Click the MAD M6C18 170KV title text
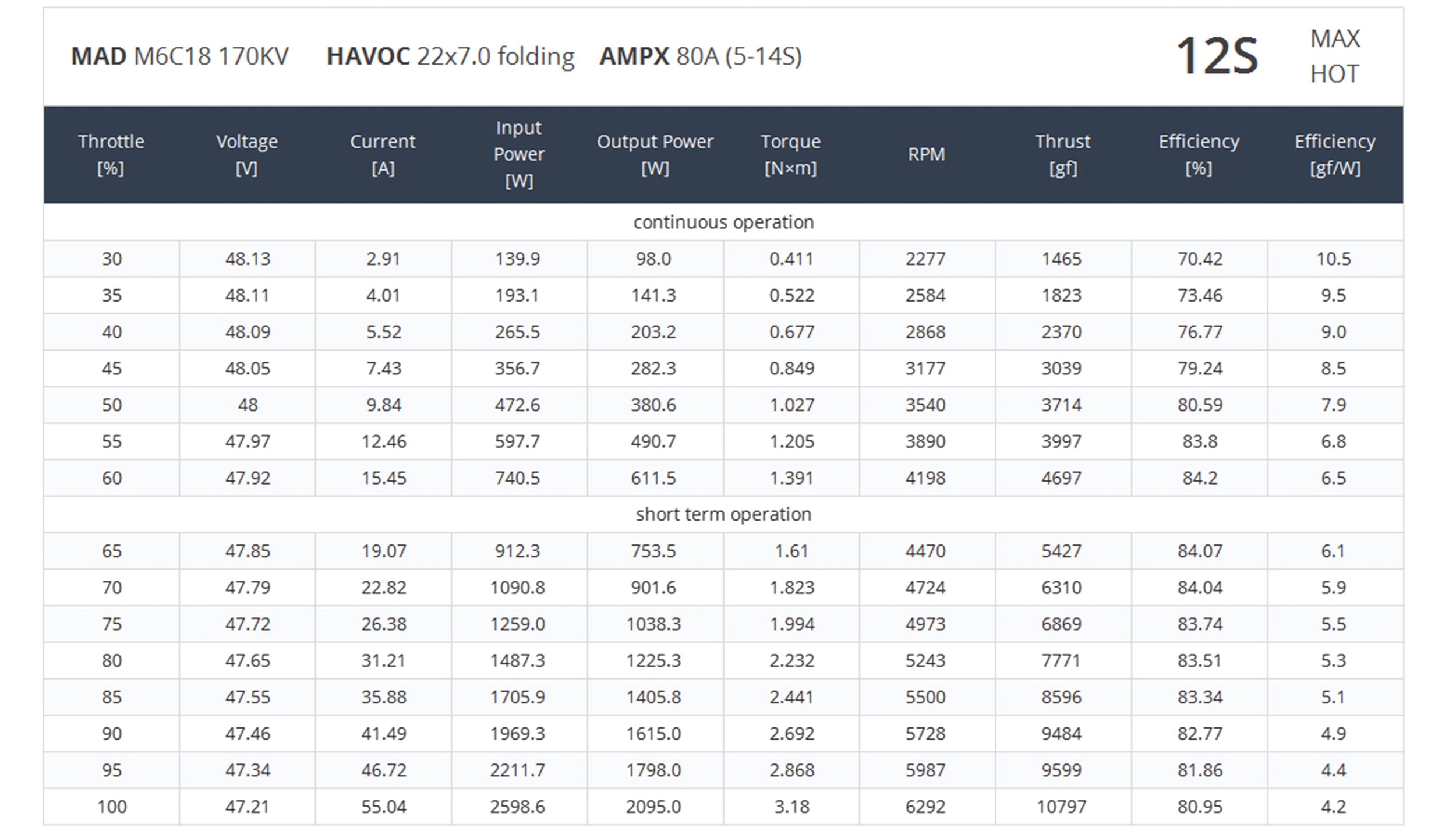Screen dimensions: 1456x831 (x=179, y=56)
